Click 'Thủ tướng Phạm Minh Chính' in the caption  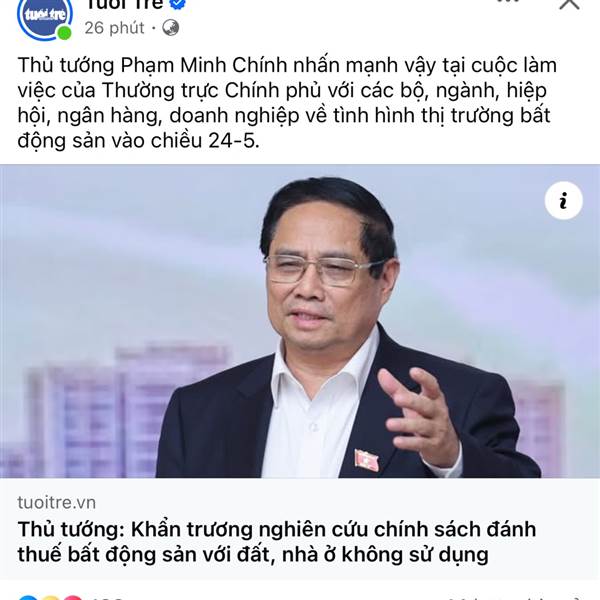click(x=152, y=65)
